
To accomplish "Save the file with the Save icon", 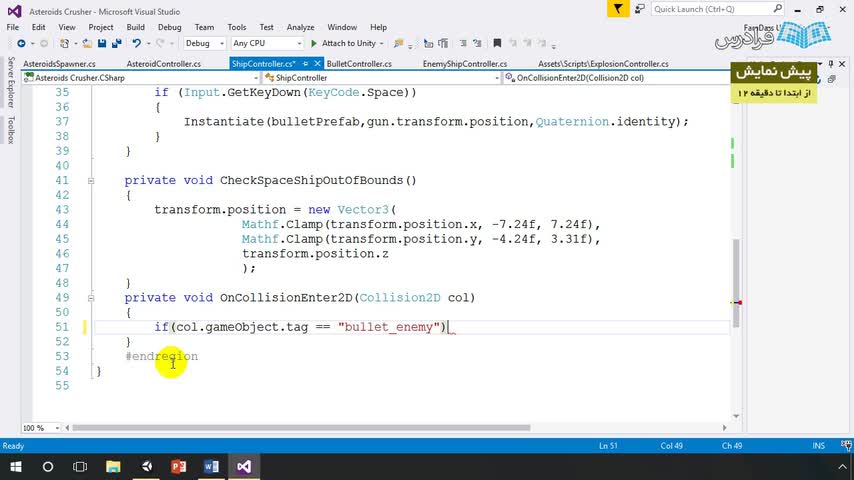I will 102,43.
